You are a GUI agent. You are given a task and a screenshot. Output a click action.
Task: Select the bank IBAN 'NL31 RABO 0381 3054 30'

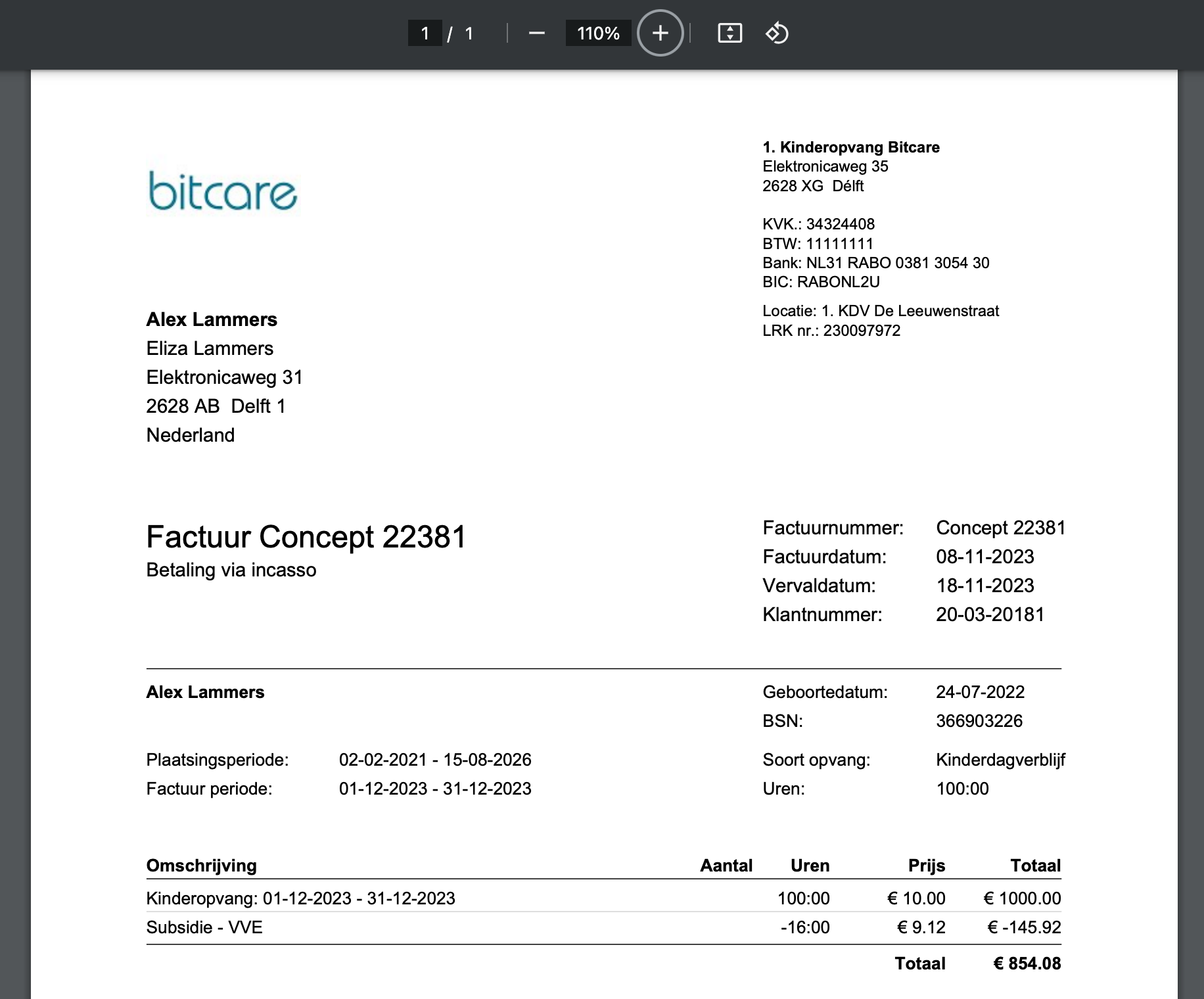point(898,263)
